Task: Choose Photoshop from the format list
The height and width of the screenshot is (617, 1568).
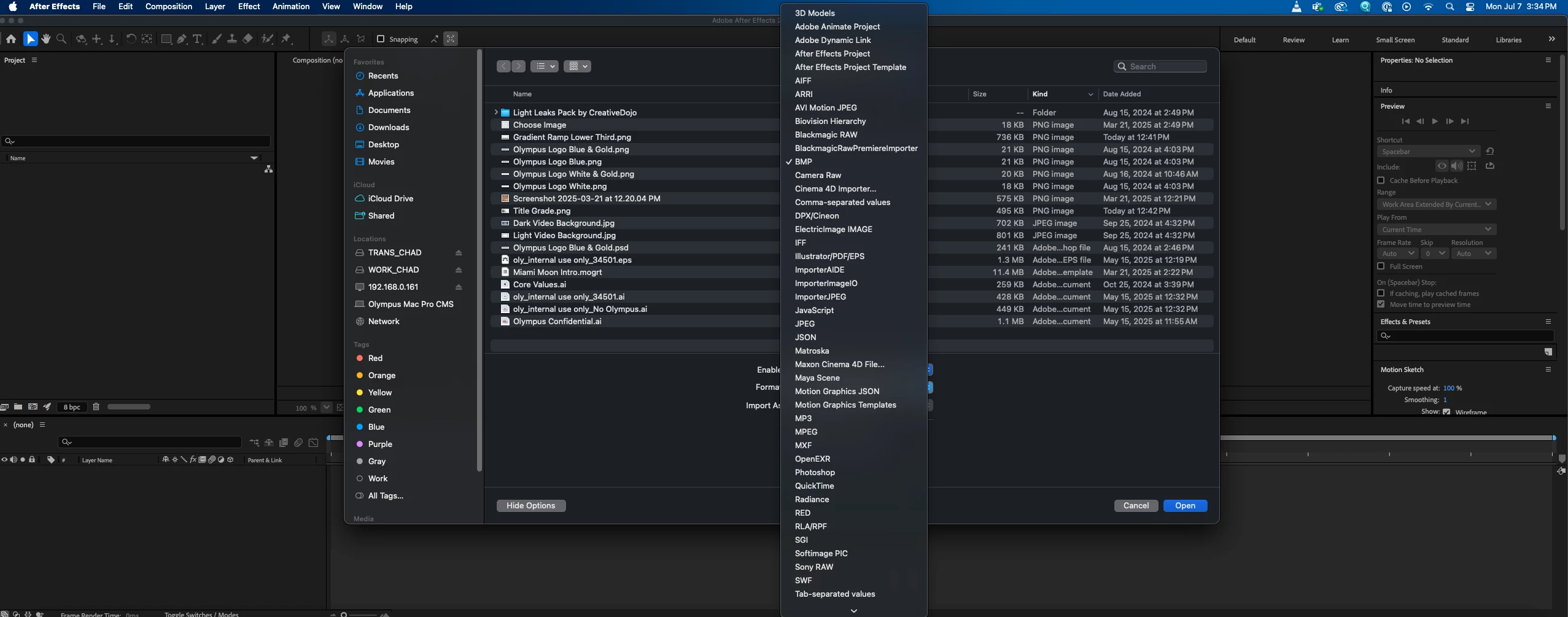Action: (815, 472)
